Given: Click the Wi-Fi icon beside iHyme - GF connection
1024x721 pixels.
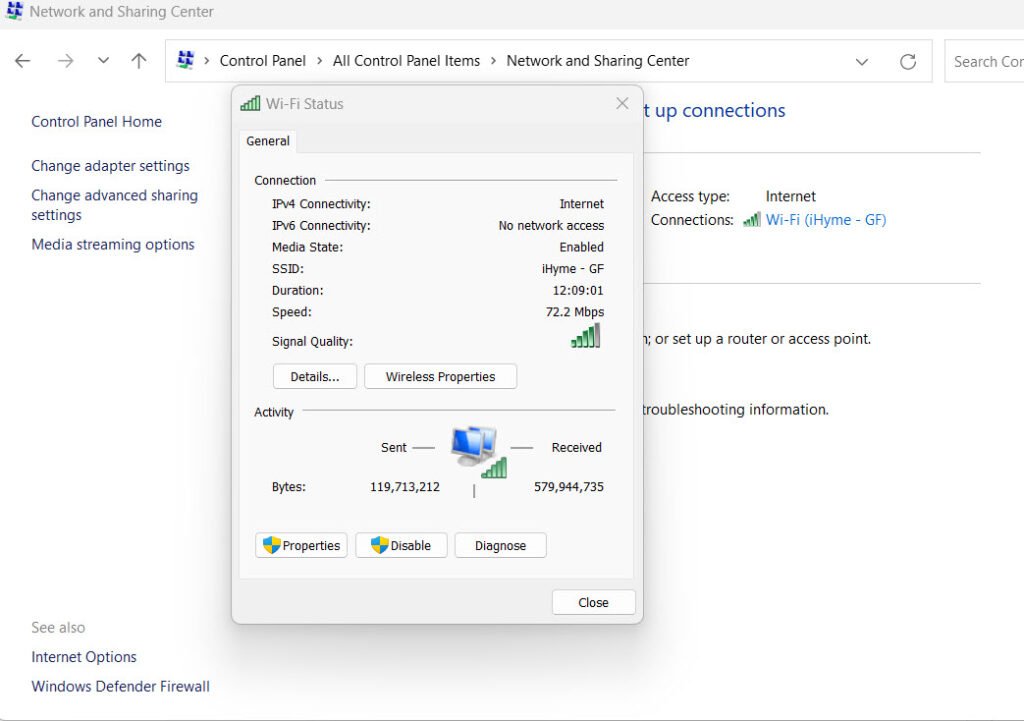Looking at the screenshot, I should pos(751,220).
